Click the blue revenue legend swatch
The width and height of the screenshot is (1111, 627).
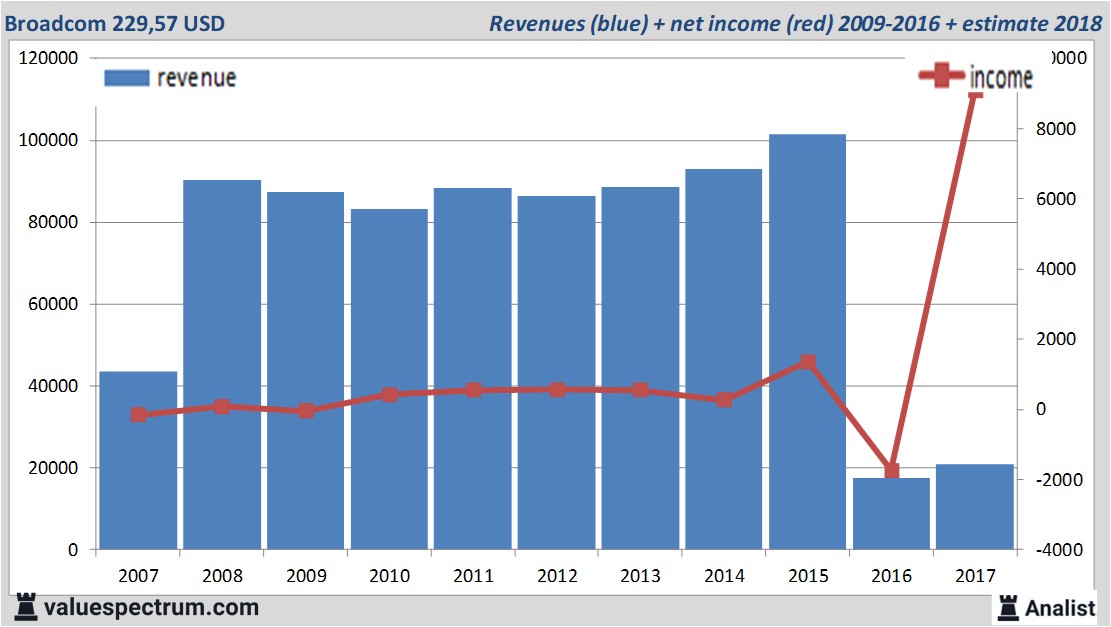(x=127, y=78)
